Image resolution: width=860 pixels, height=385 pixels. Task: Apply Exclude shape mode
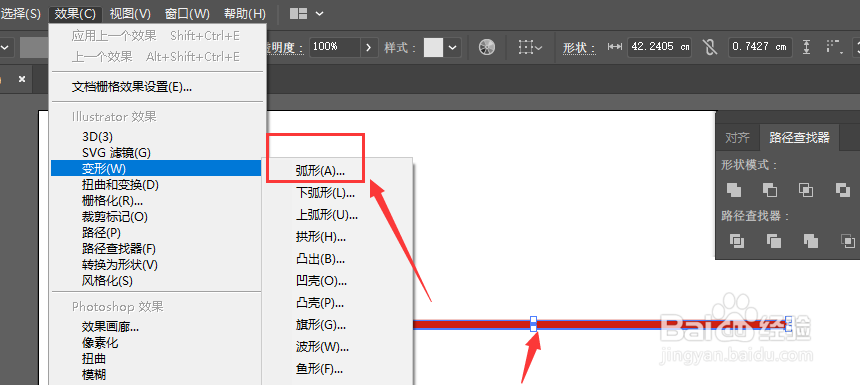[842, 190]
